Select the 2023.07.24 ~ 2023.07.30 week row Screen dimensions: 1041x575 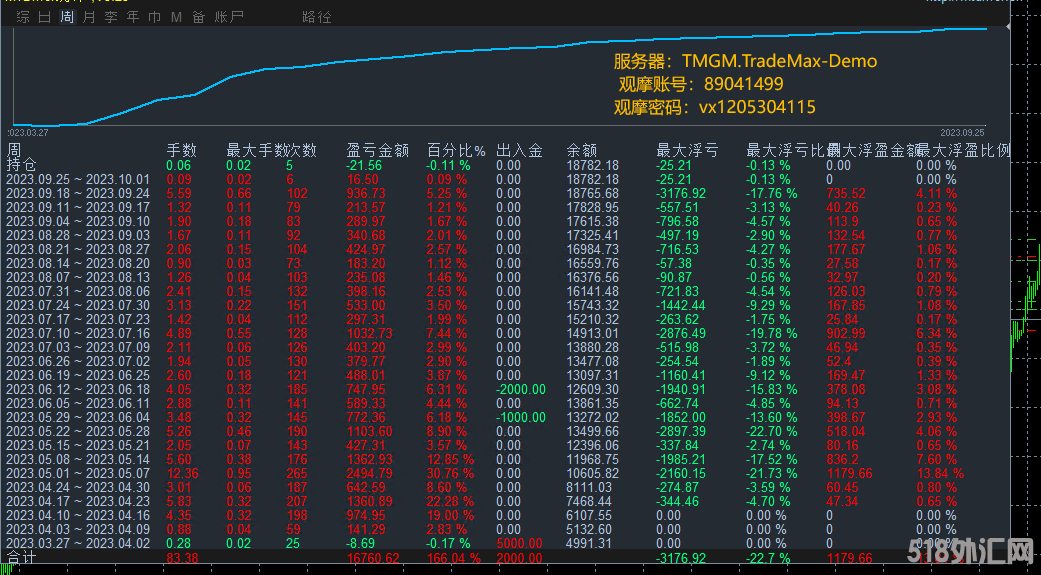tap(481, 305)
